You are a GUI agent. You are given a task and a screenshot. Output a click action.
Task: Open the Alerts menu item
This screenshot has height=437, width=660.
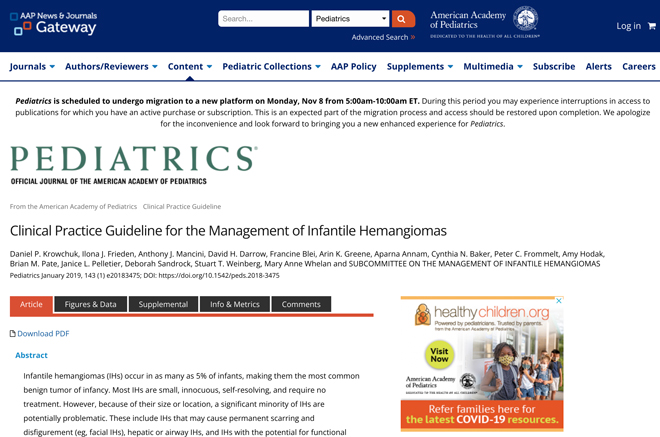coord(599,67)
